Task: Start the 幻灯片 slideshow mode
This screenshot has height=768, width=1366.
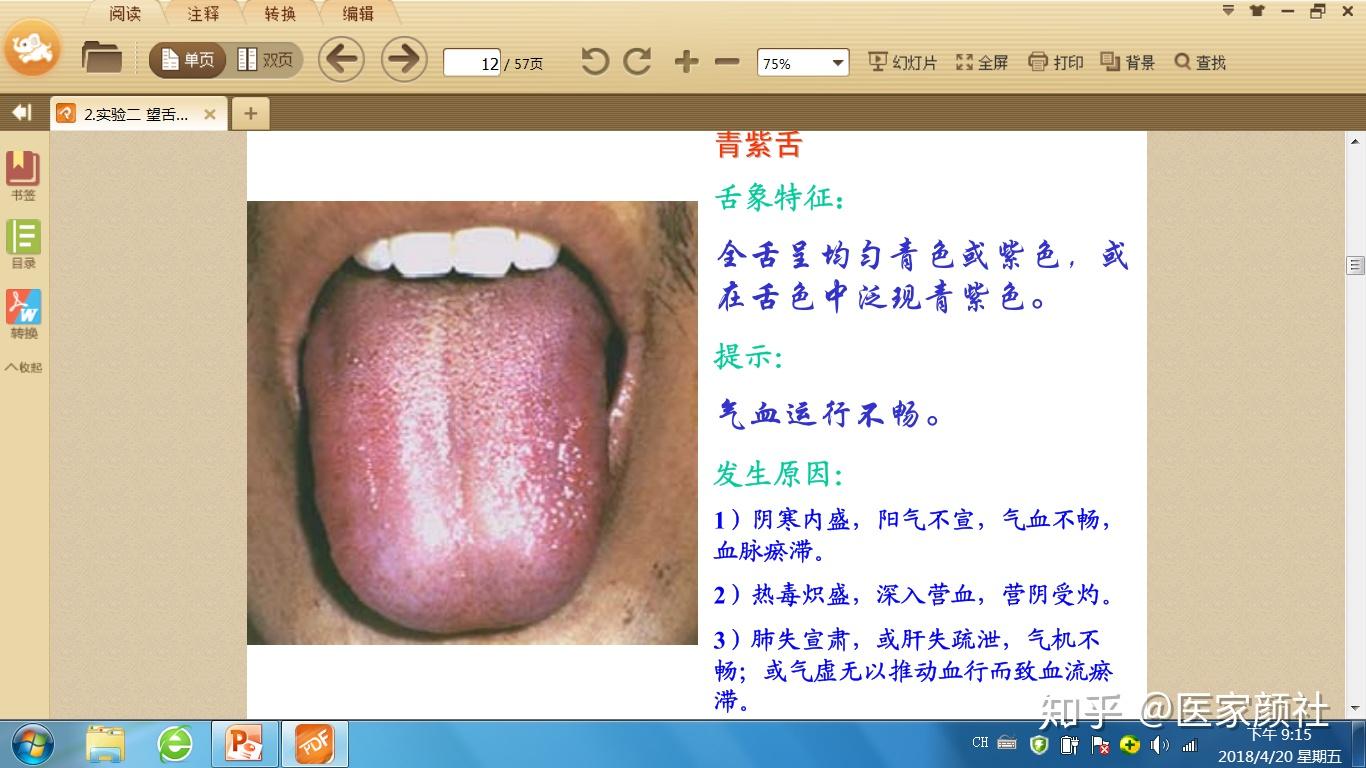Action: click(903, 61)
